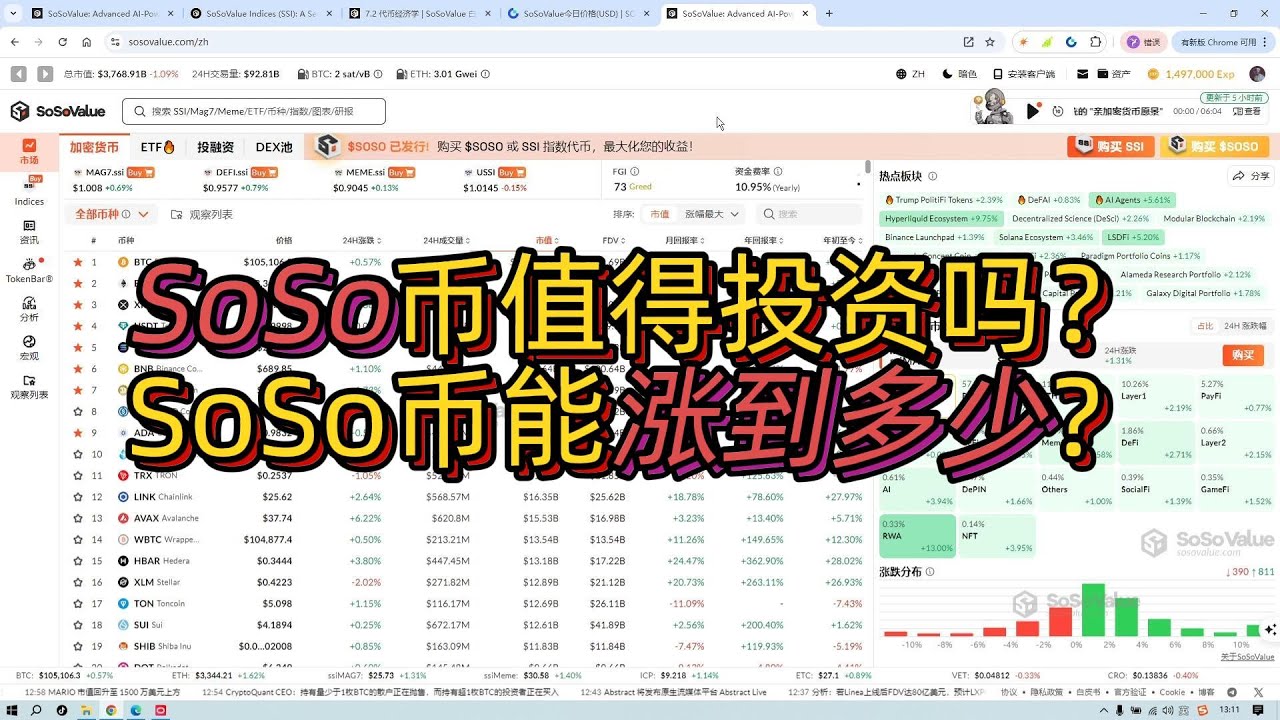Toggle favorite star for SUI row
1280x720 pixels.
click(78, 625)
